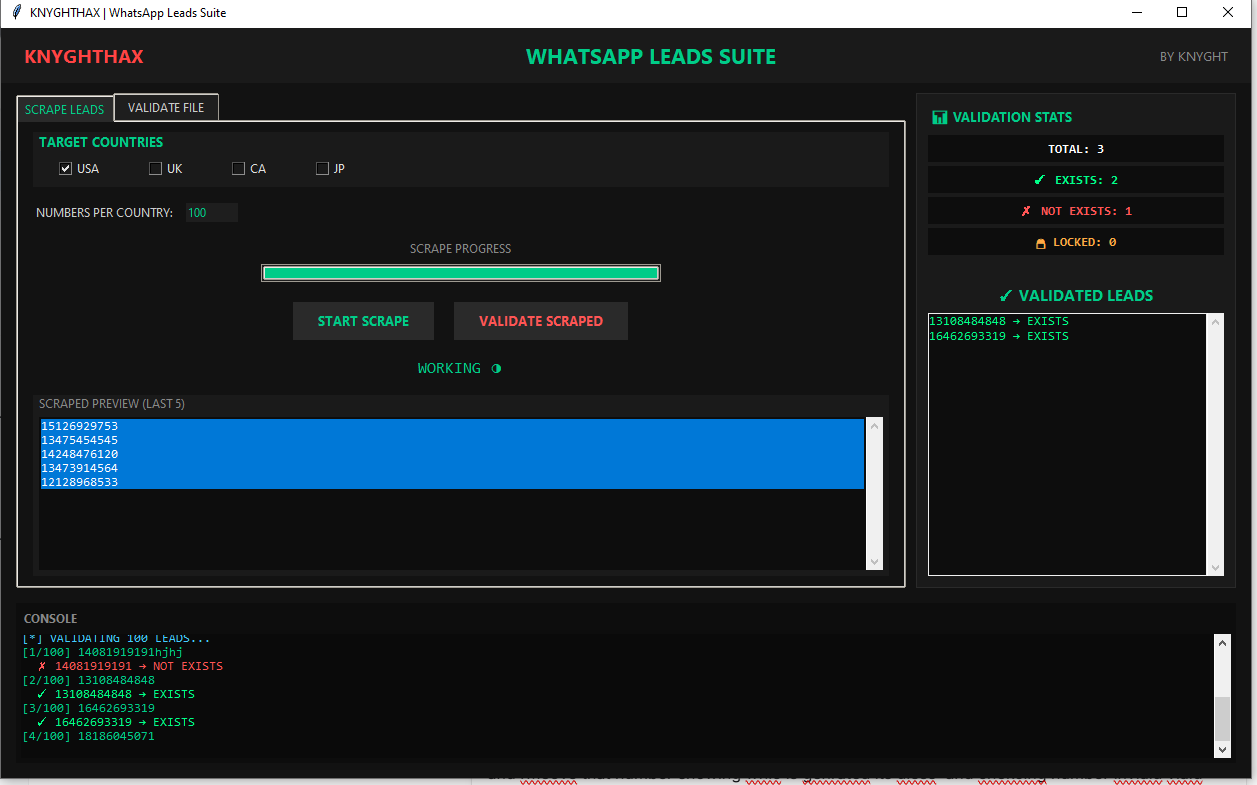Uncheck the USA country checkbox
The width and height of the screenshot is (1257, 785).
point(66,169)
